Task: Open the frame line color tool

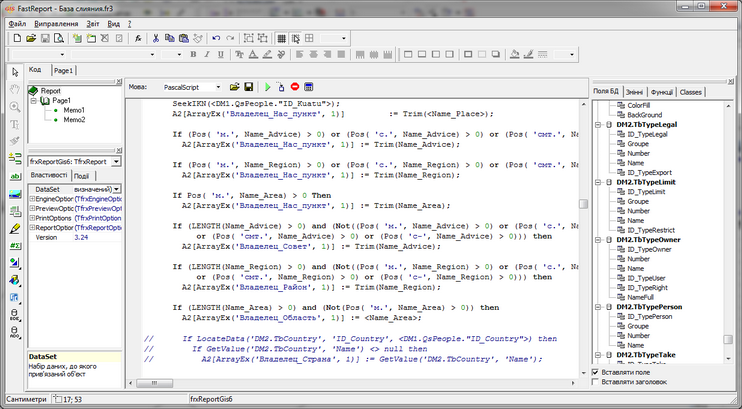Action: click(529, 55)
